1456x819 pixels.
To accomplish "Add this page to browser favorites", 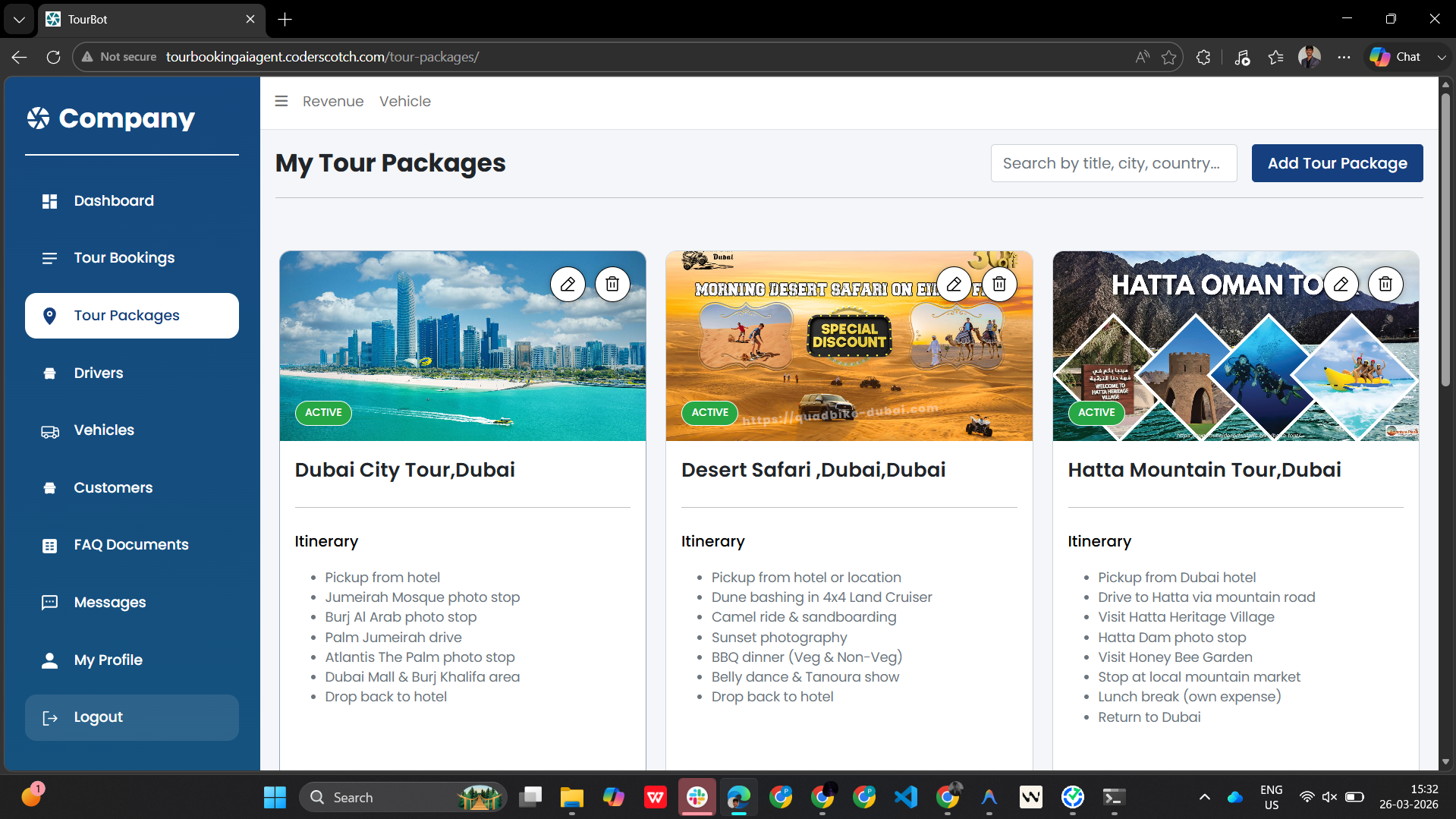I will 1169,57.
